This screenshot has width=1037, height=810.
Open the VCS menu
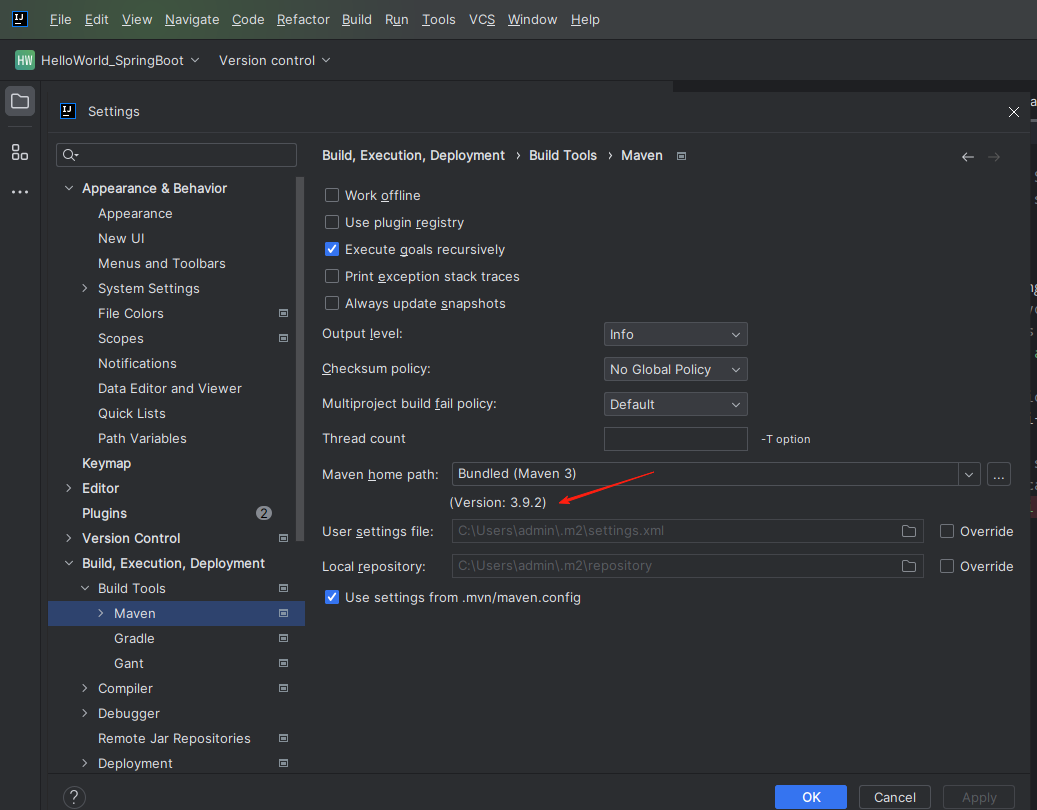pyautogui.click(x=481, y=19)
